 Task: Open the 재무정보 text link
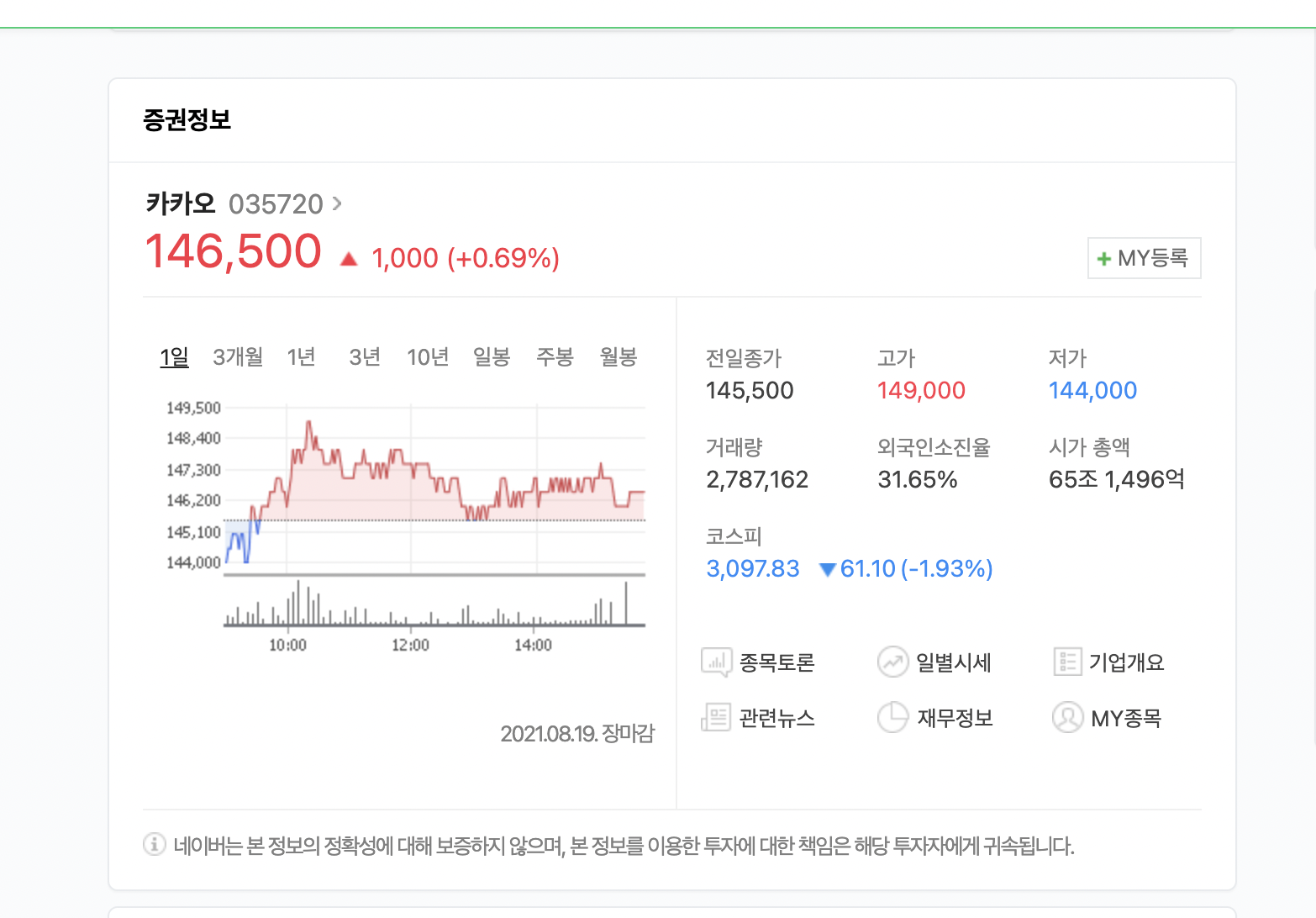955,718
